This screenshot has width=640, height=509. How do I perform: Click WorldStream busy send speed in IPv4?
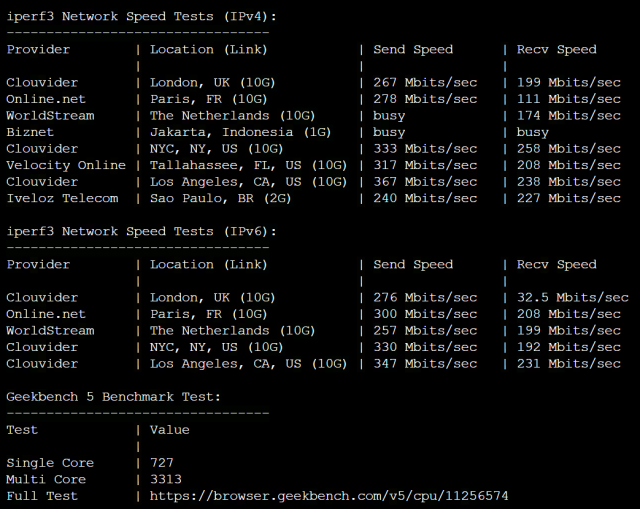click(x=389, y=116)
